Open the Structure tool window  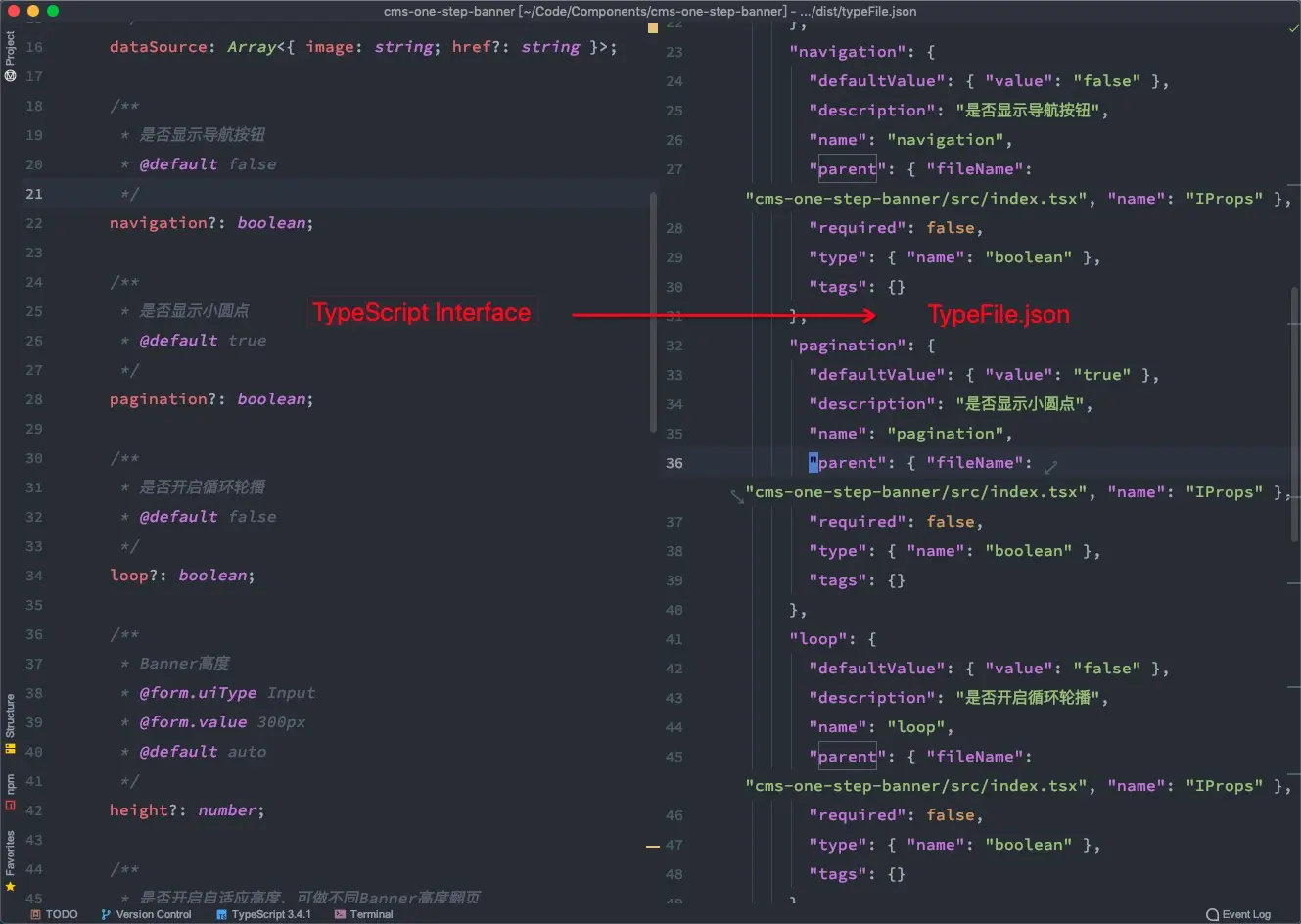click(x=10, y=723)
